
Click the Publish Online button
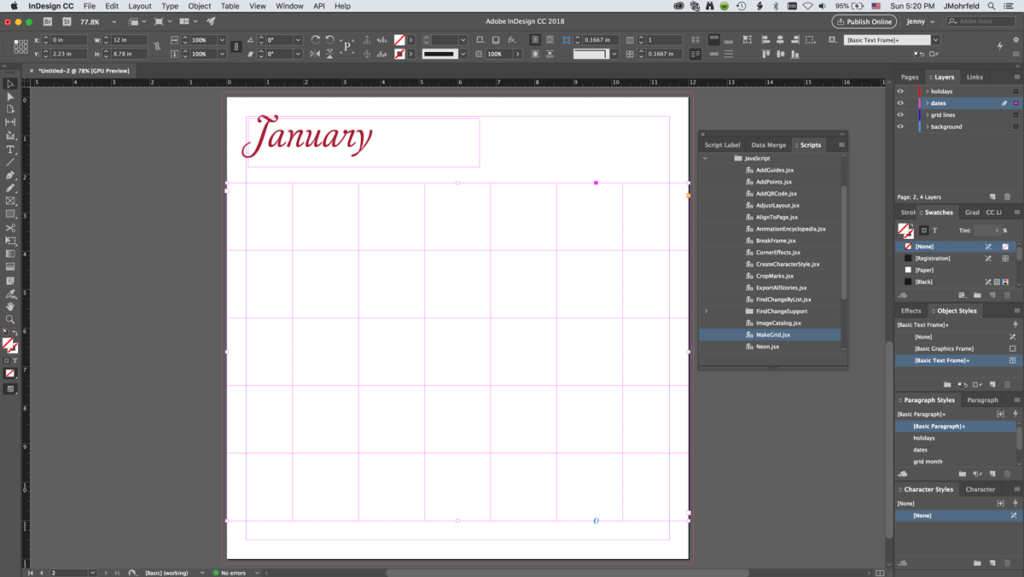pos(863,21)
